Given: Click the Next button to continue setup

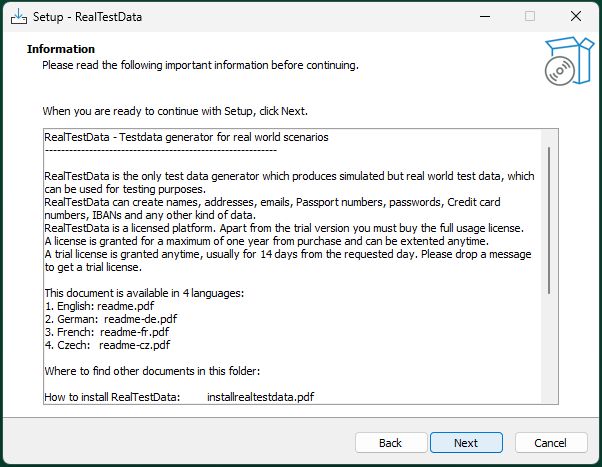Looking at the screenshot, I should [x=466, y=443].
